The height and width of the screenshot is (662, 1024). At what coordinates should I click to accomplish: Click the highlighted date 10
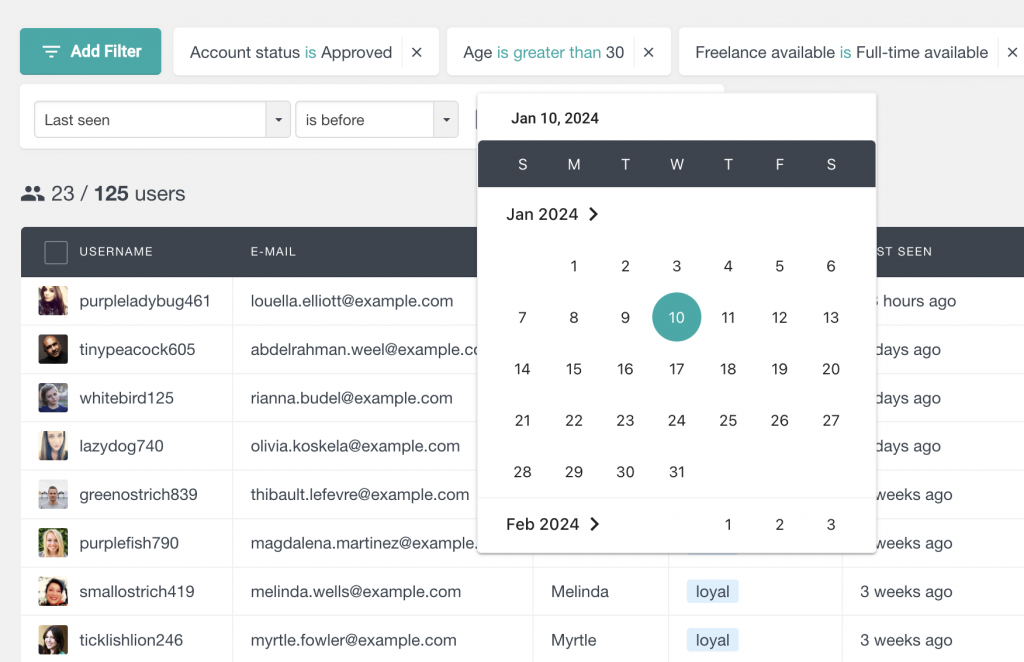click(676, 317)
